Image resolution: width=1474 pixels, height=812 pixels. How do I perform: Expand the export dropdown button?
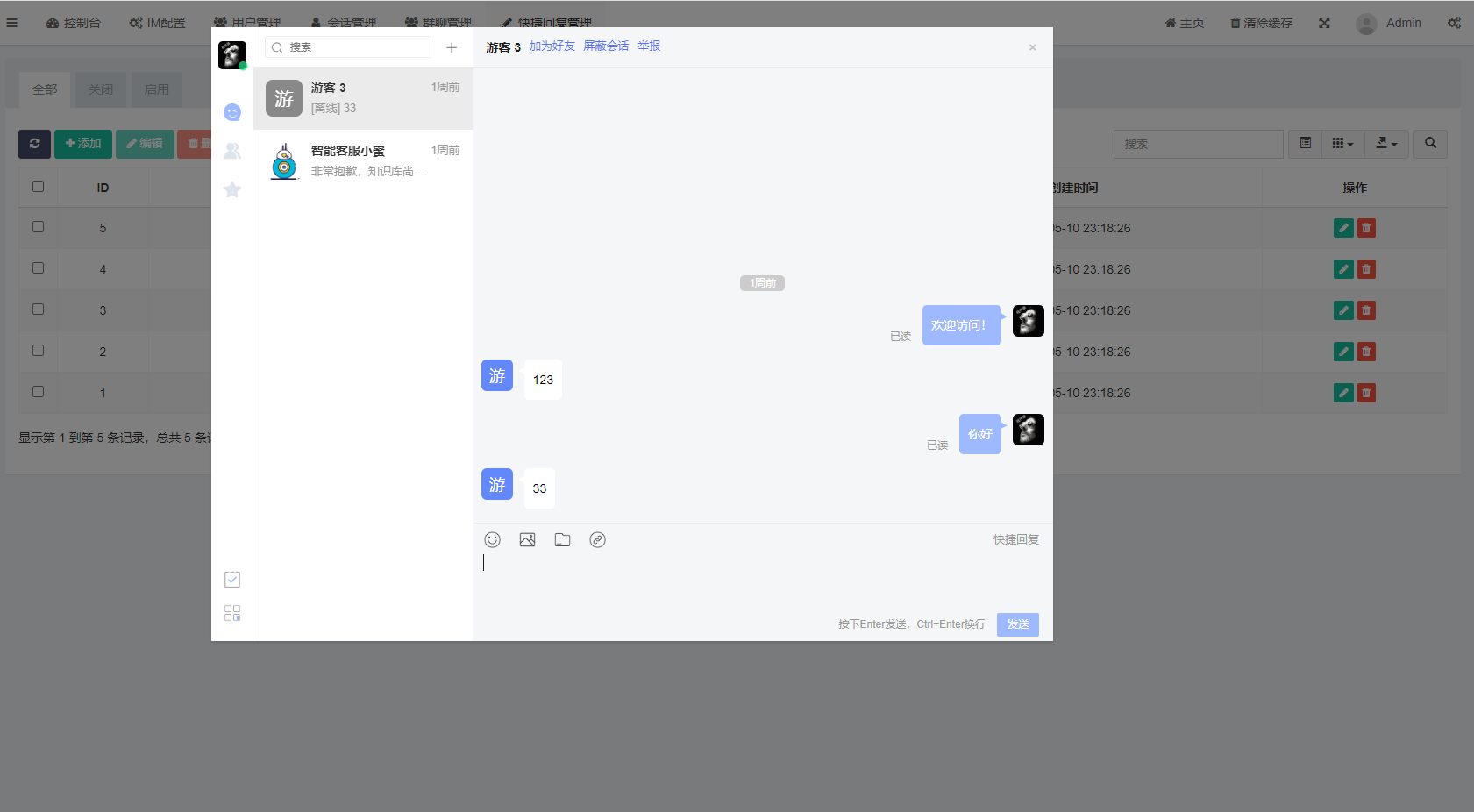tap(1385, 144)
